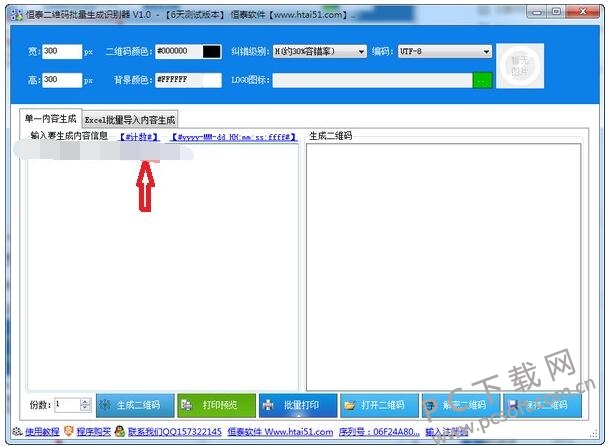Click the 生成二维码 generate button

coord(135,406)
